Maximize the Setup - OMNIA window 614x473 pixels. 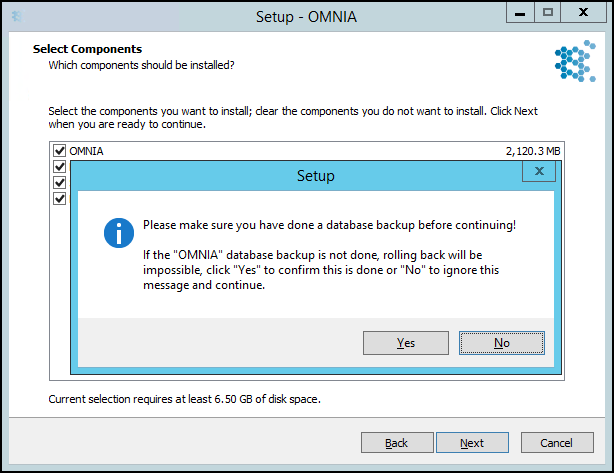tap(547, 13)
